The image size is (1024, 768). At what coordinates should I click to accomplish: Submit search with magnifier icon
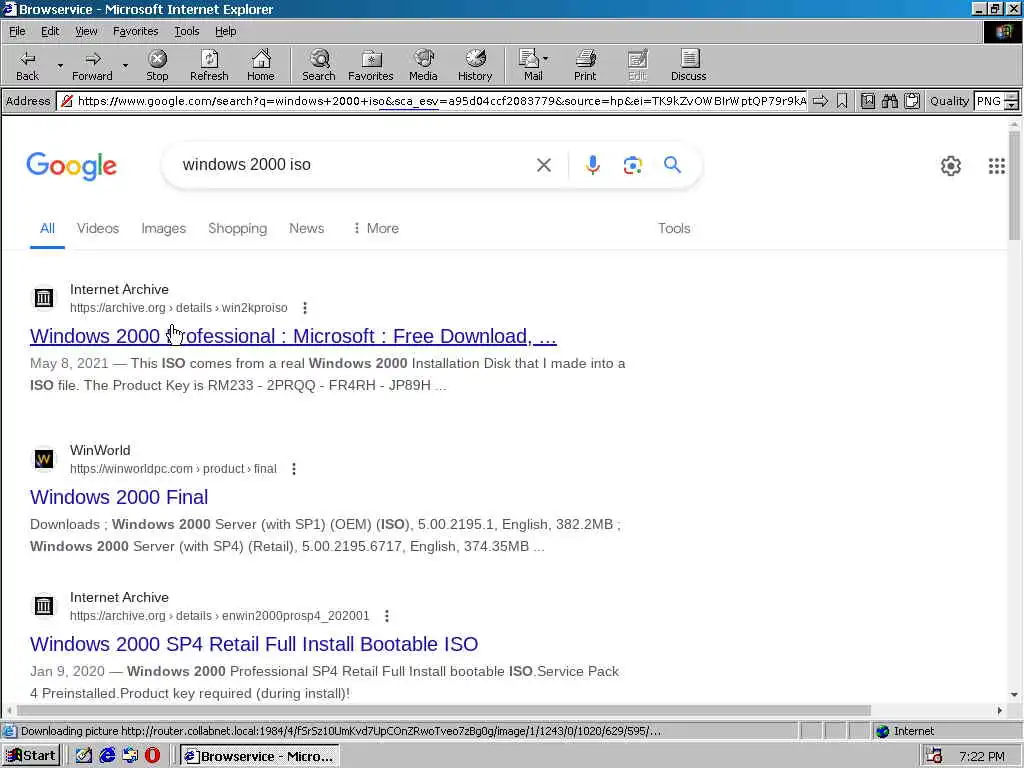(672, 165)
